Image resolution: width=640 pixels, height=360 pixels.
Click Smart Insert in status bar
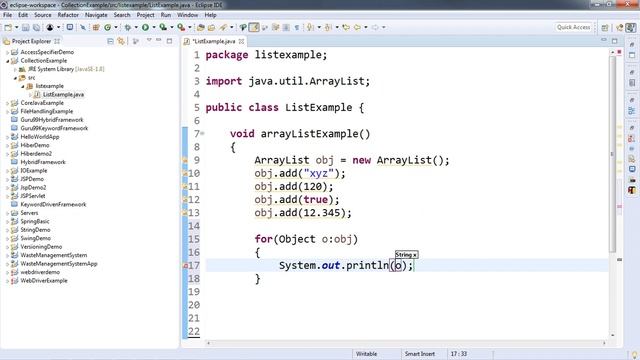click(420, 354)
